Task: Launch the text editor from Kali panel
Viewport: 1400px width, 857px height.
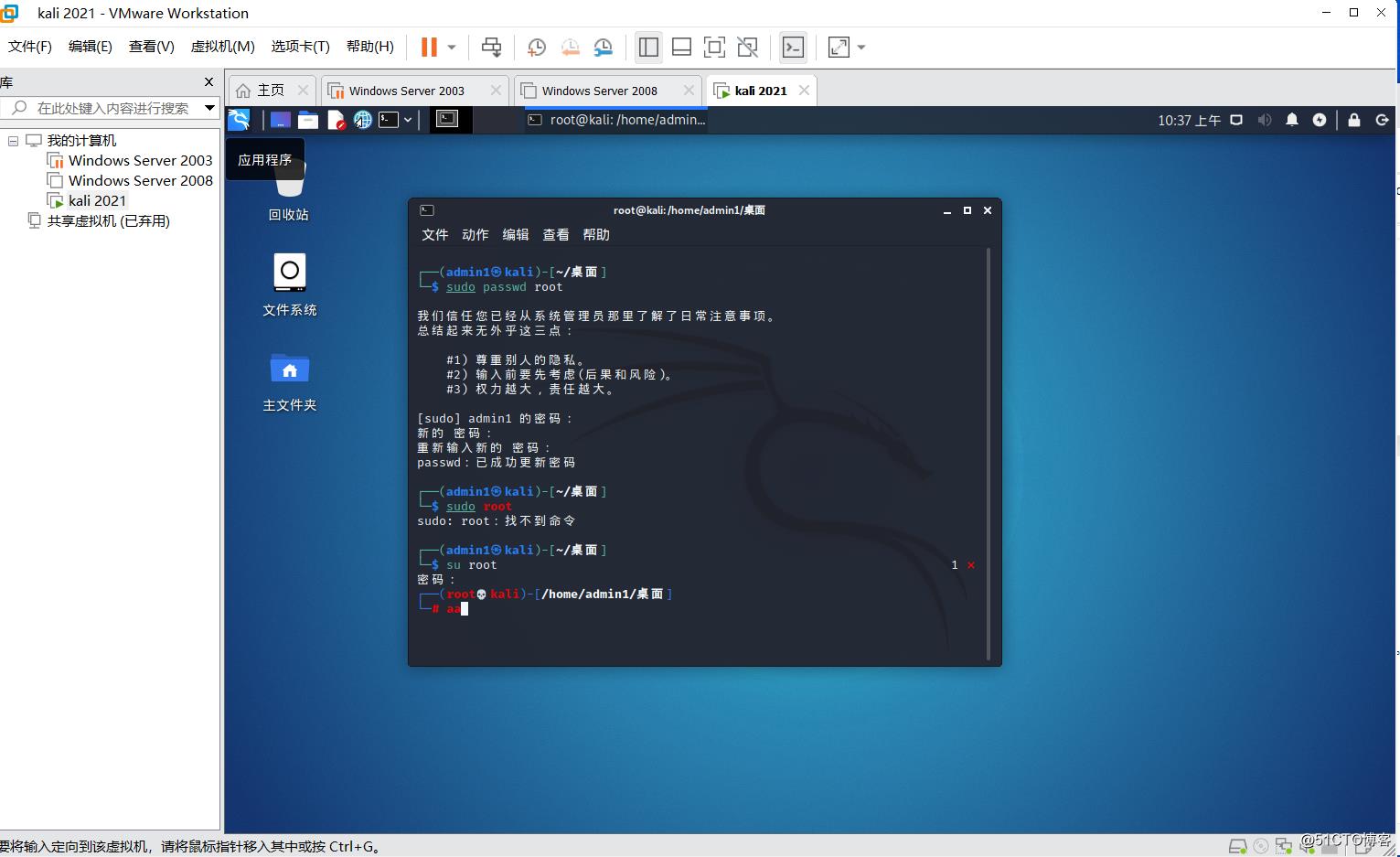Action: (x=336, y=120)
